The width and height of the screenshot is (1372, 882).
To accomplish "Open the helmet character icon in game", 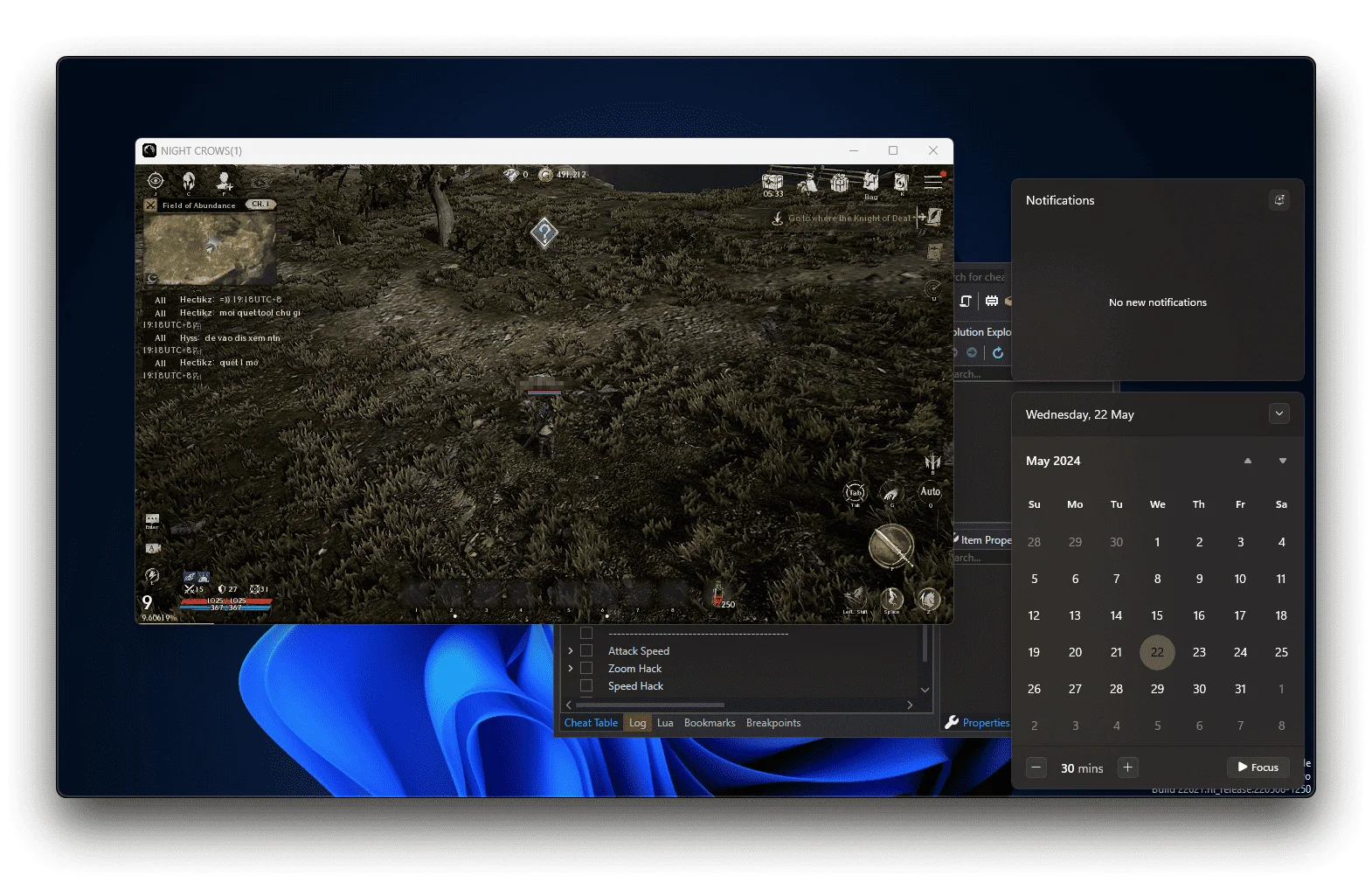I will (x=189, y=181).
